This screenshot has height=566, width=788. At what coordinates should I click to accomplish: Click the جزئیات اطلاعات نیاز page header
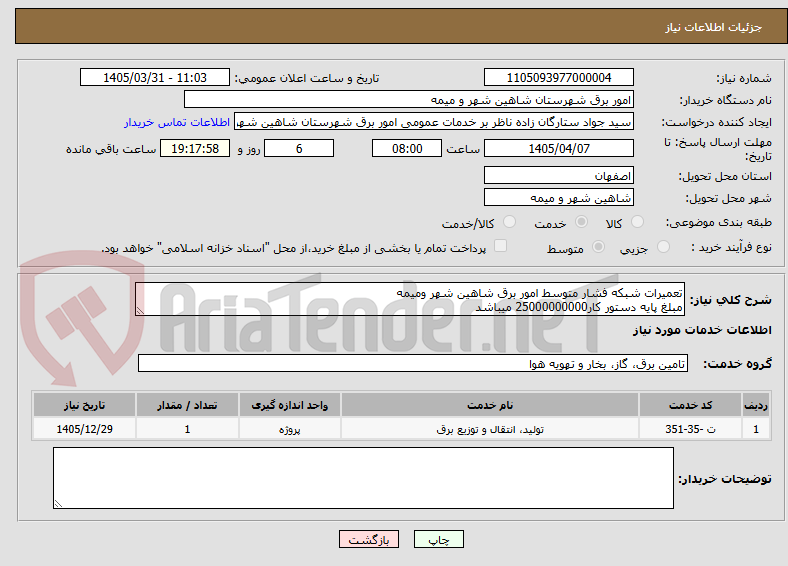(x=714, y=27)
